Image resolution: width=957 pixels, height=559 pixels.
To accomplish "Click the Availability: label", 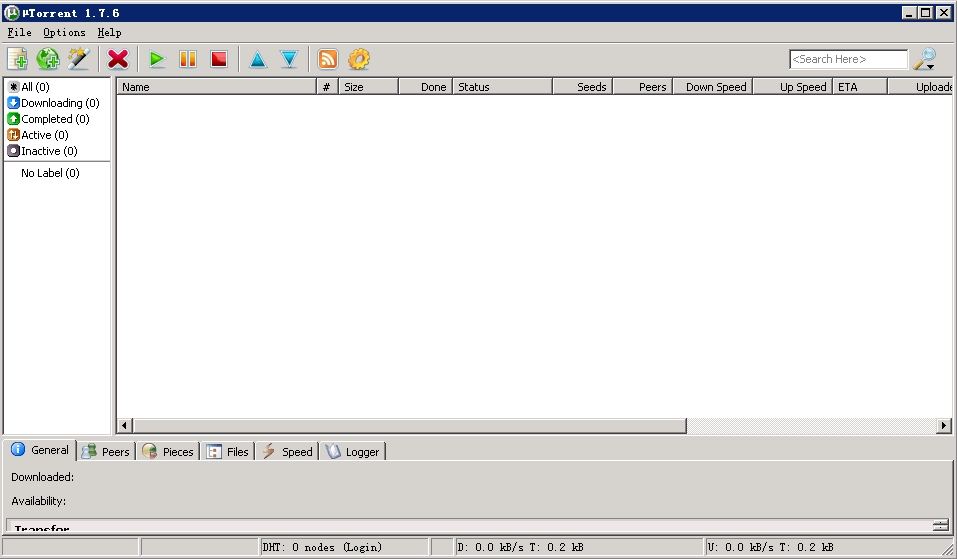I will coord(38,500).
